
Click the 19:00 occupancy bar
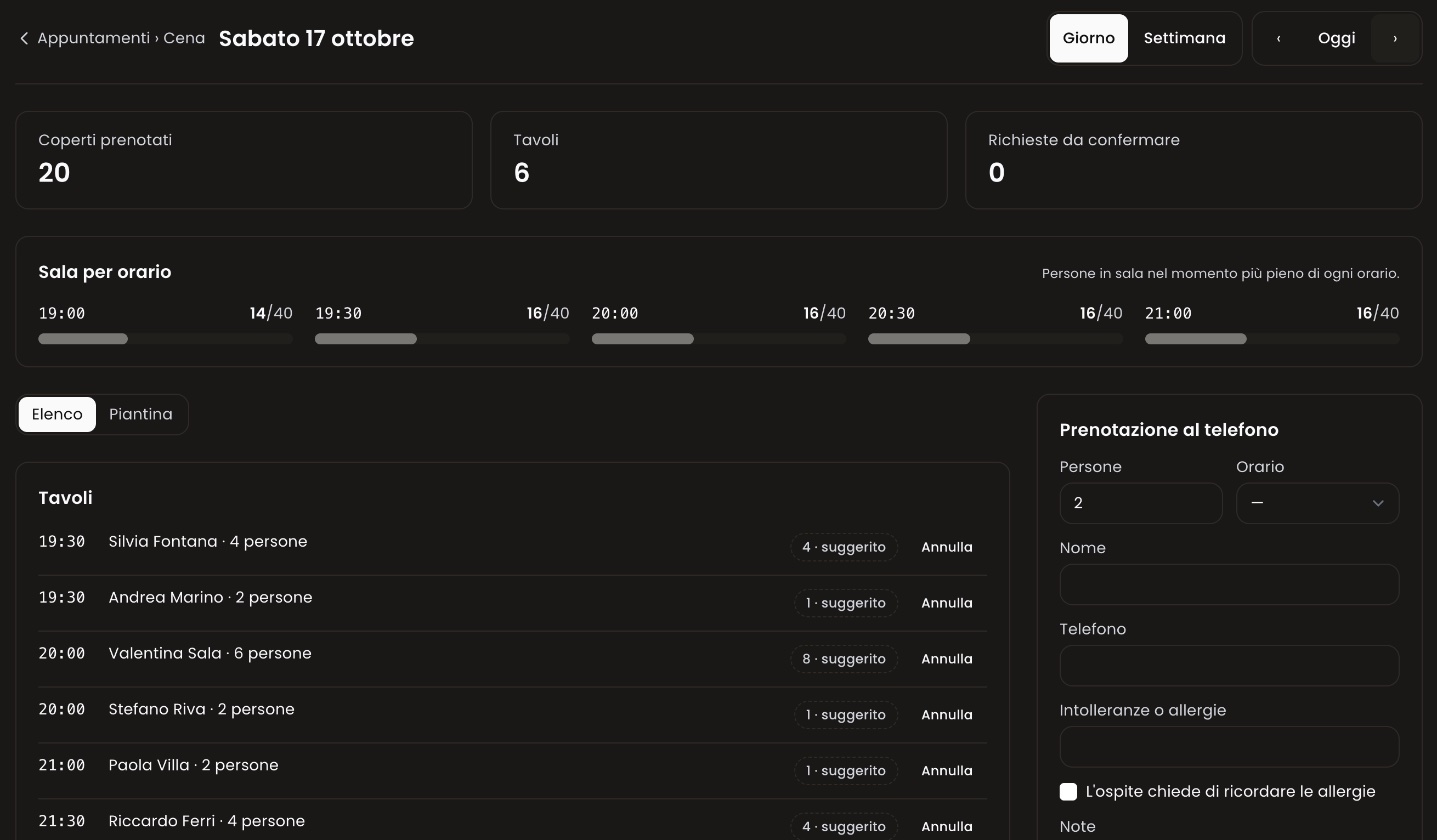coord(166,339)
